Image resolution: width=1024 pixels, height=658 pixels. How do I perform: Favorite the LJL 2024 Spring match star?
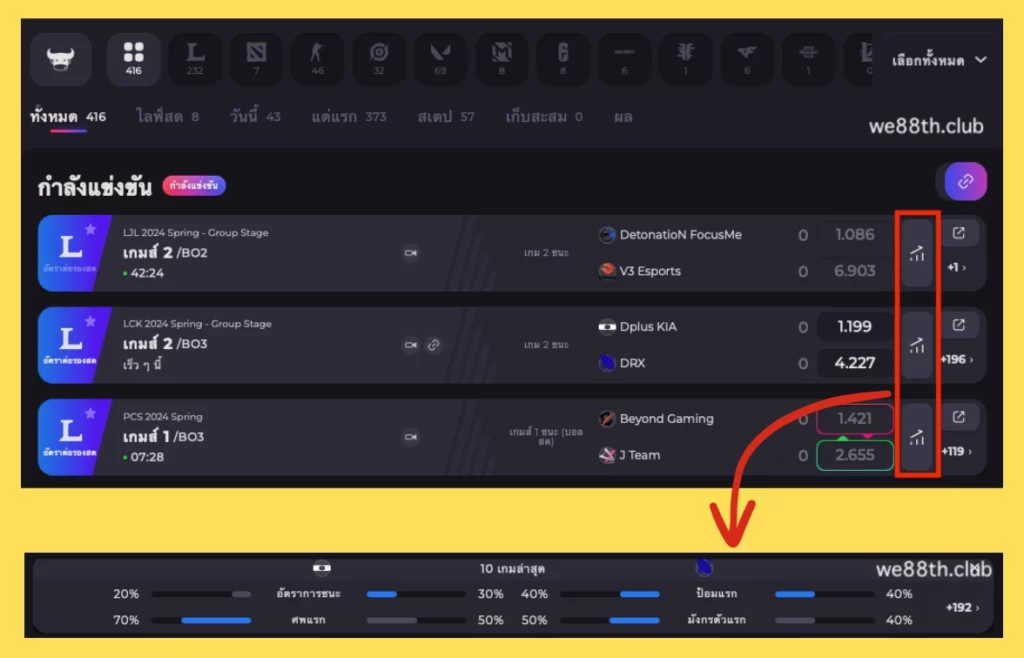pos(90,229)
